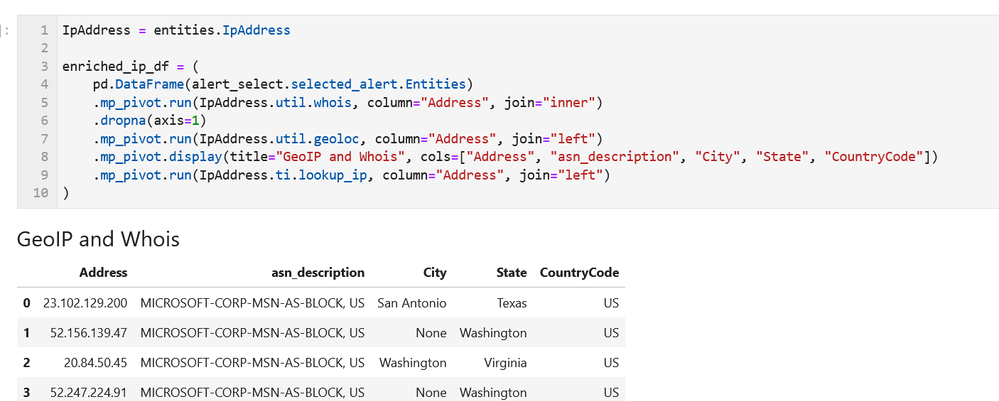Click the pd.DataFrame code line
Image resolution: width=999 pixels, height=401 pixels.
coord(284,84)
